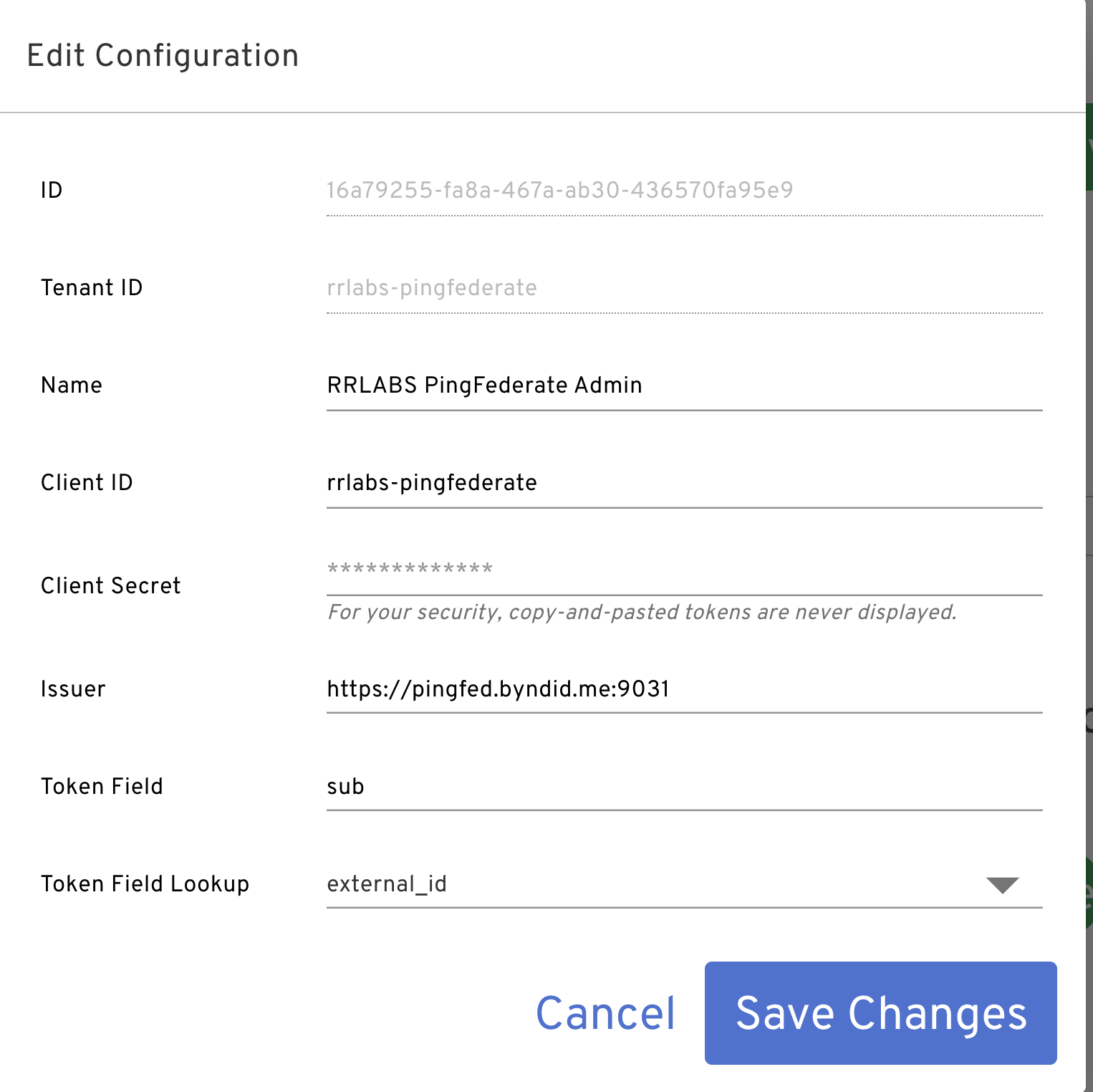Click into the Client ID input field
The image size is (1093, 1092).
pyautogui.click(x=683, y=483)
